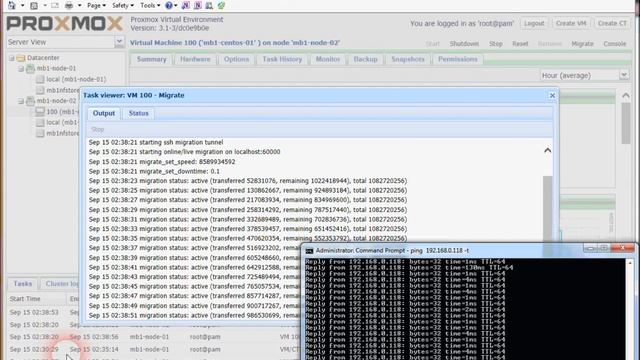
Task: Open the Page menu in browser toolbar
Action: point(96,5)
